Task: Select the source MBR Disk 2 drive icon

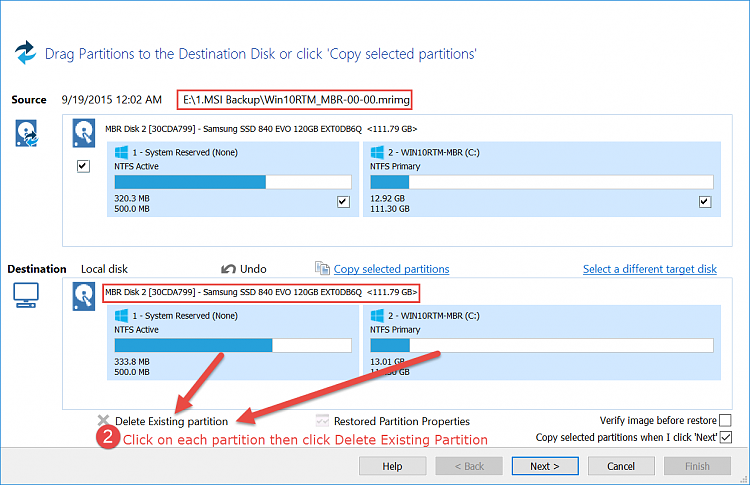Action: tap(84, 133)
